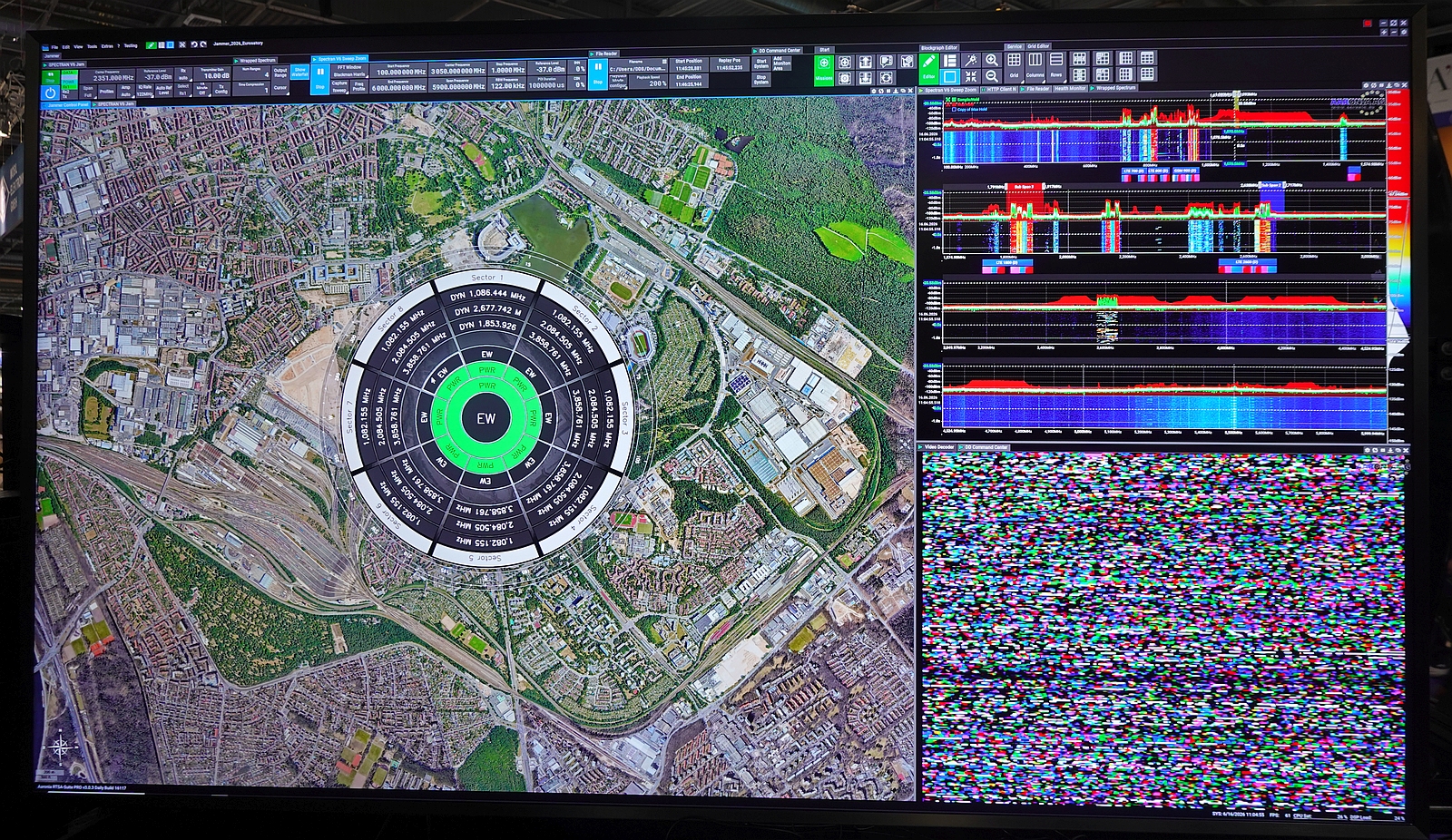Switch to the Grid Editor tab
1452x840 pixels.
pos(1038,46)
